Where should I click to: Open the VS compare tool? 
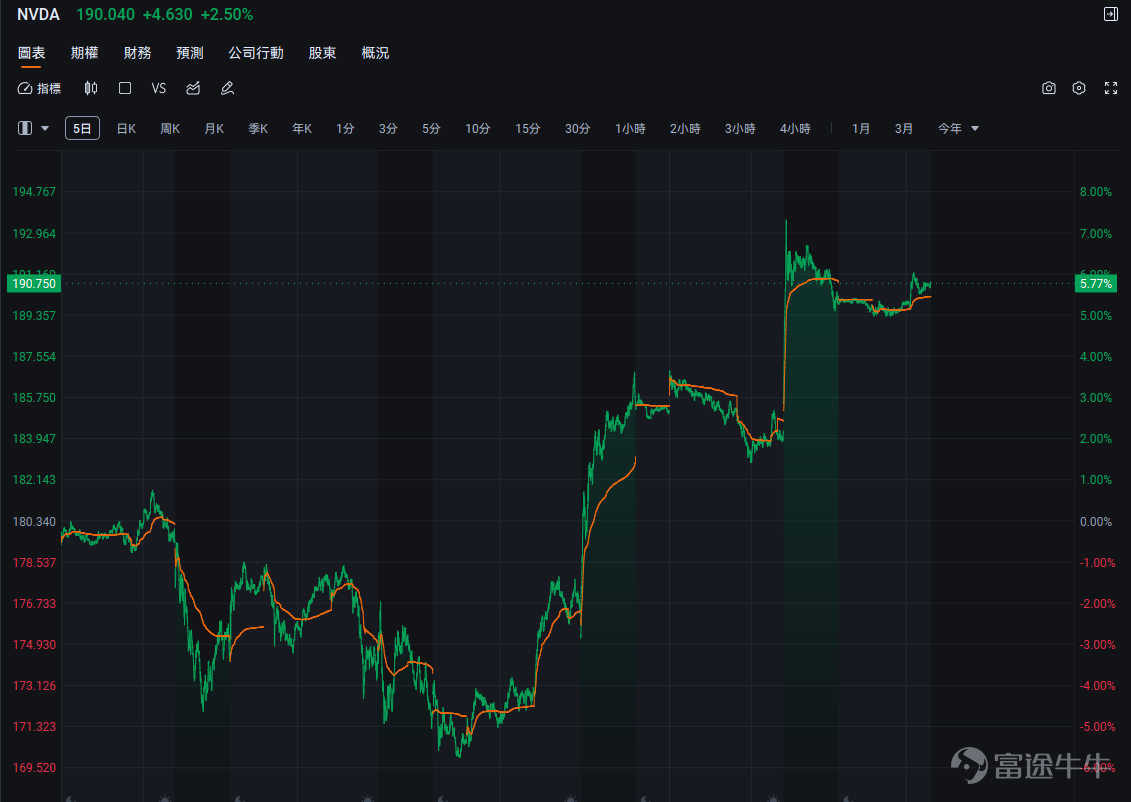pyautogui.click(x=159, y=88)
